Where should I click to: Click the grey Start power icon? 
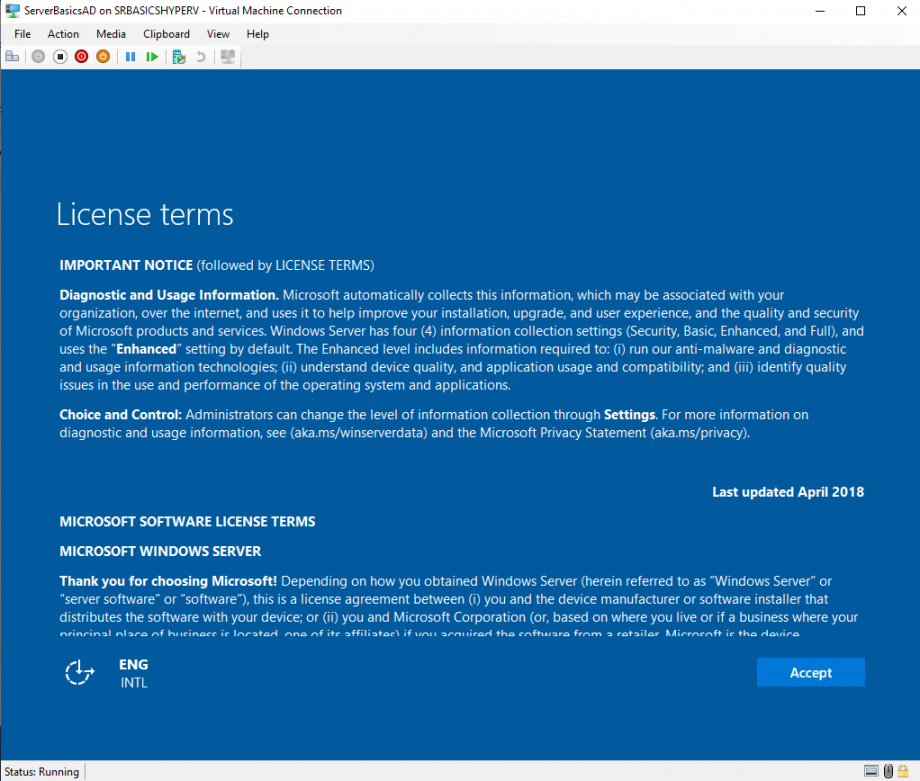(x=38, y=57)
